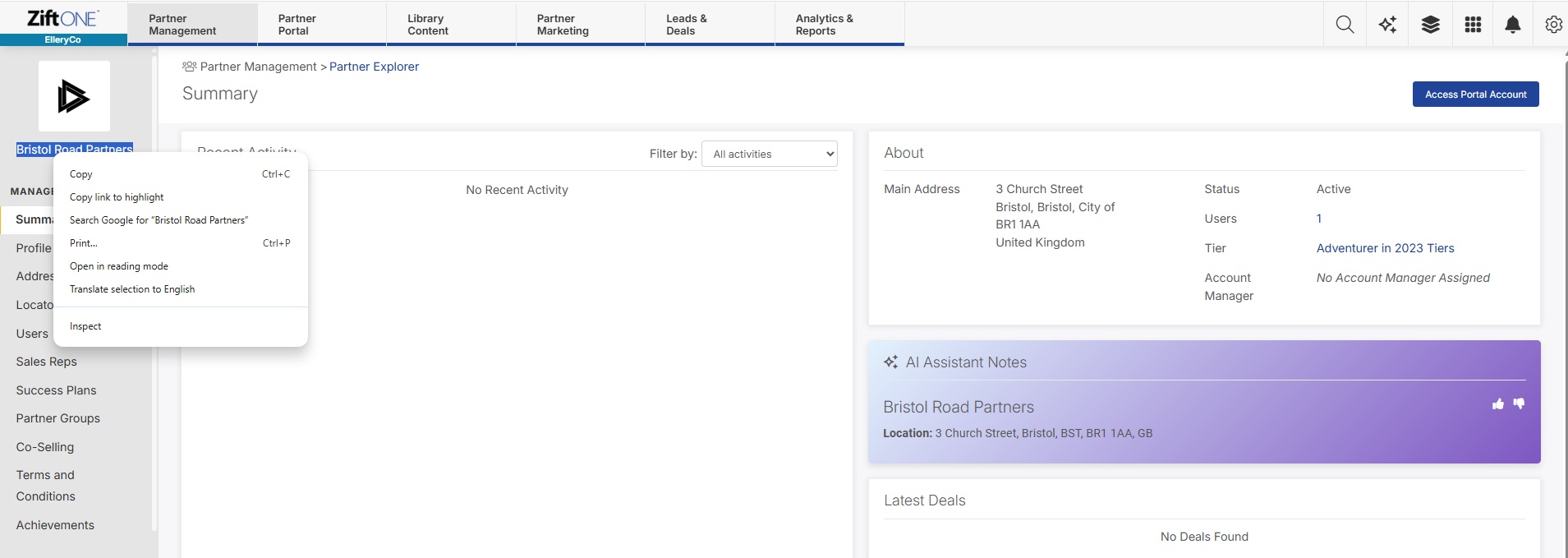Open the search magnifier icon
This screenshot has height=558, width=1568.
pos(1345,25)
